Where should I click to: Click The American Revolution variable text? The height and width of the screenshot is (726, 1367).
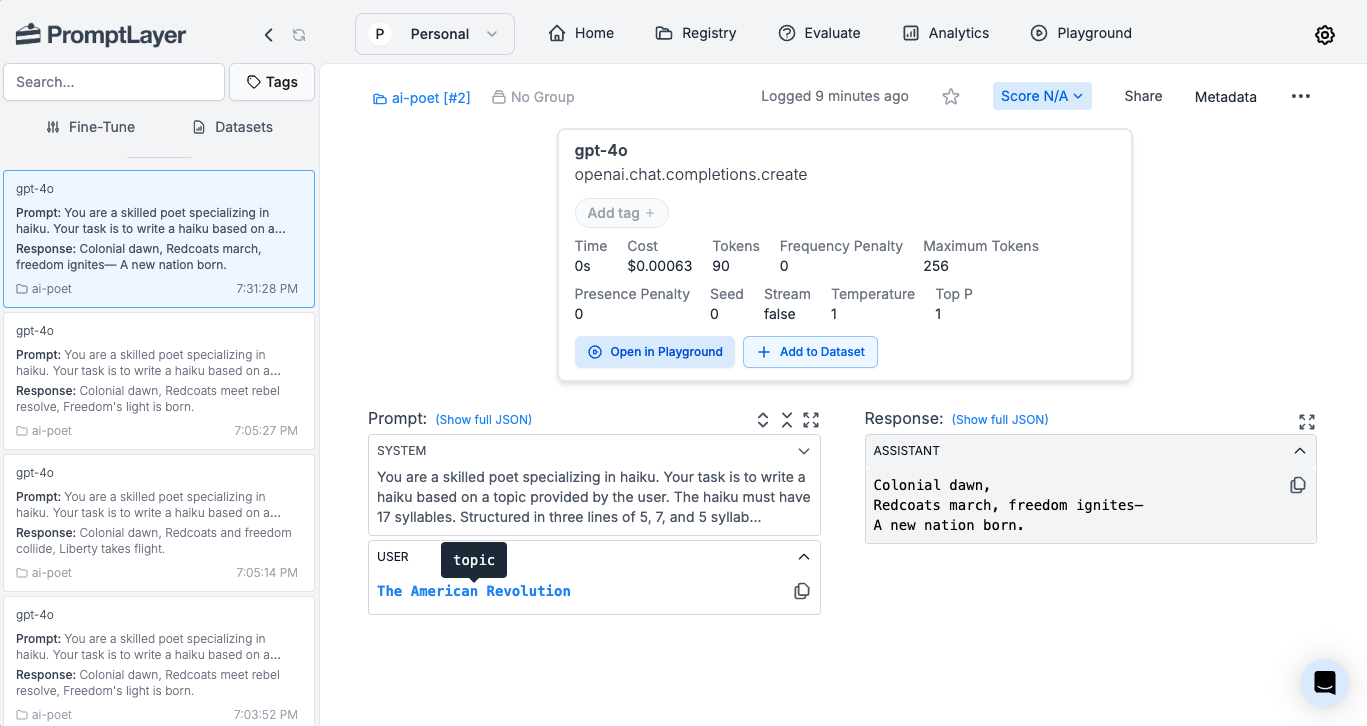(474, 591)
